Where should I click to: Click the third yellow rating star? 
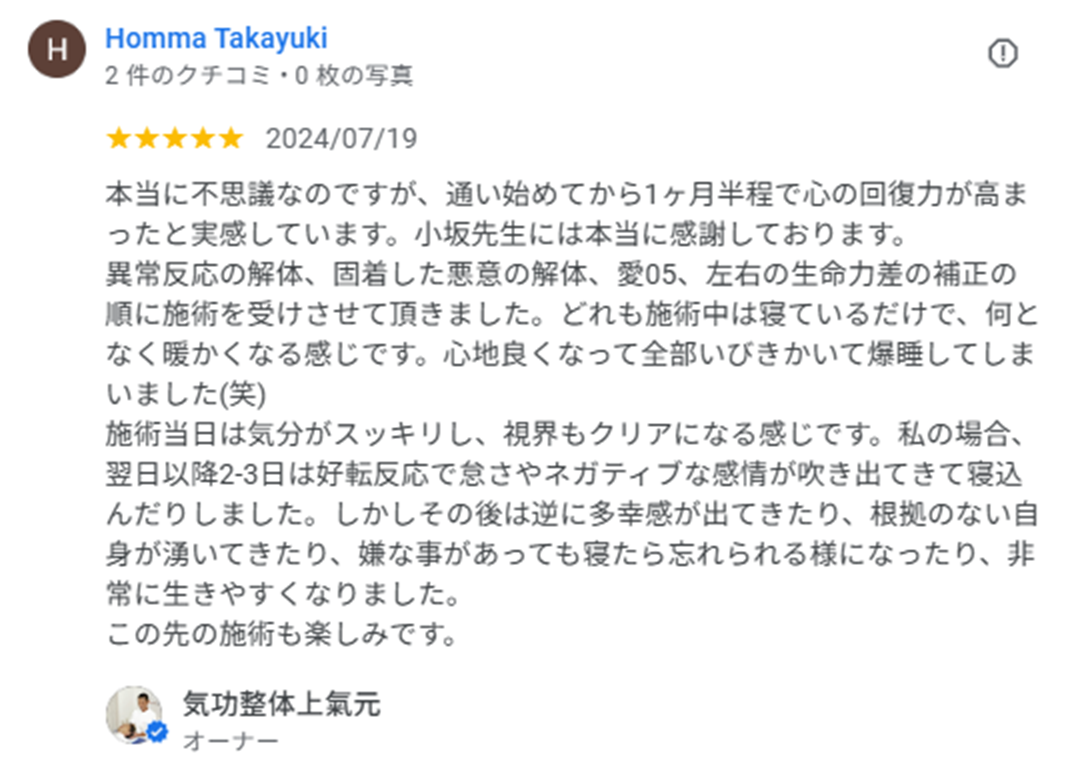pyautogui.click(x=175, y=138)
